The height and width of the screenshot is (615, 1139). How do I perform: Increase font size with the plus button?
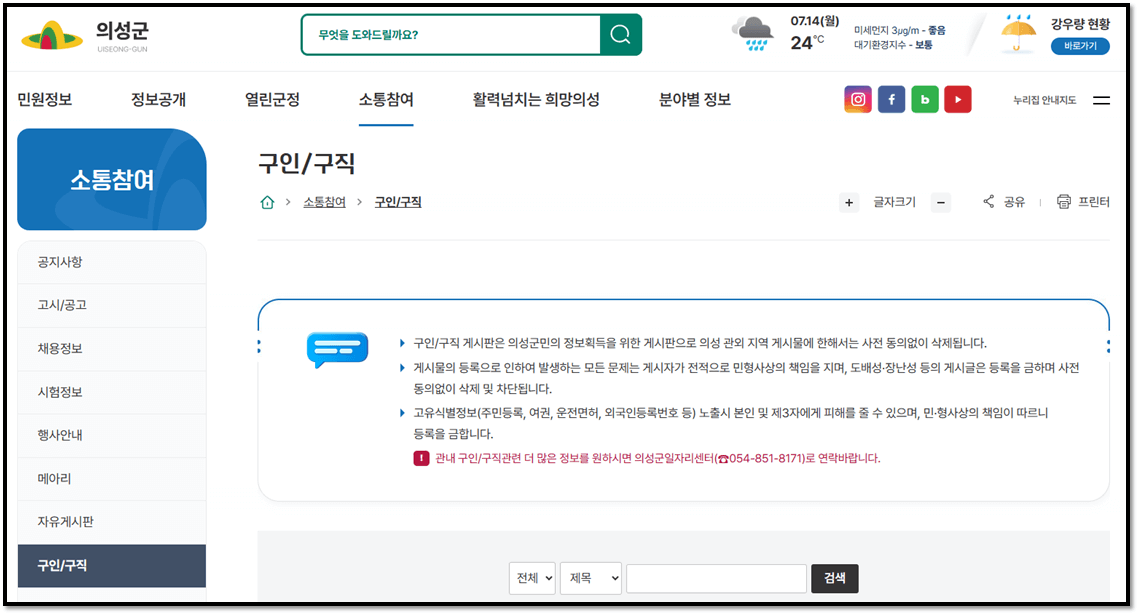pos(848,202)
